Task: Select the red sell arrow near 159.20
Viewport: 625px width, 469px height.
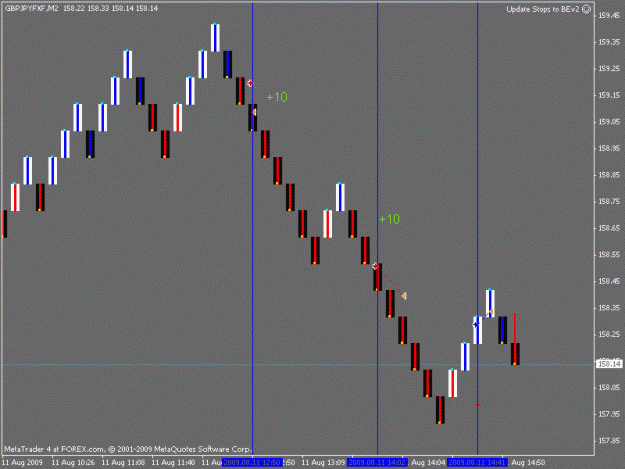Action: pyautogui.click(x=250, y=83)
